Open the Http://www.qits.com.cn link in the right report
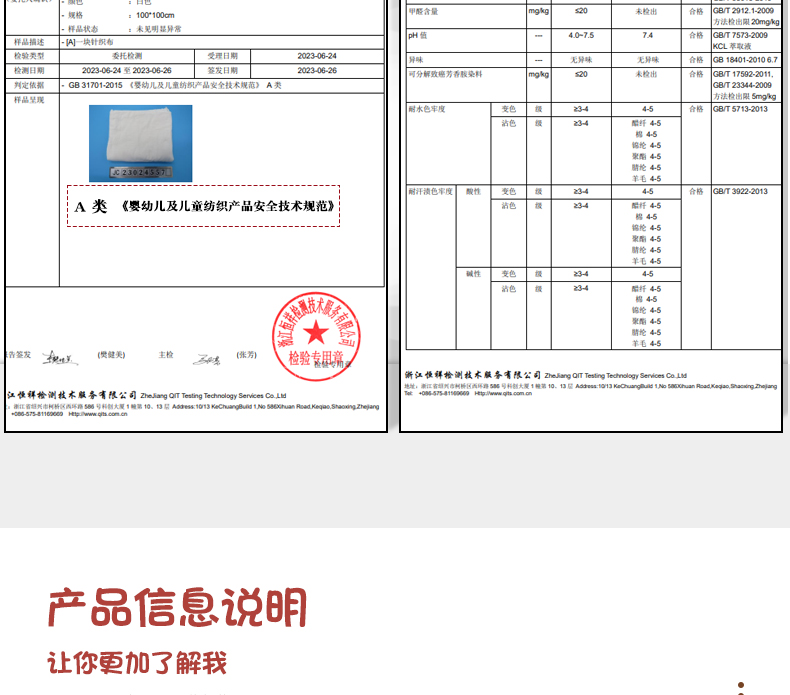This screenshot has height=695, width=790. coord(503,393)
